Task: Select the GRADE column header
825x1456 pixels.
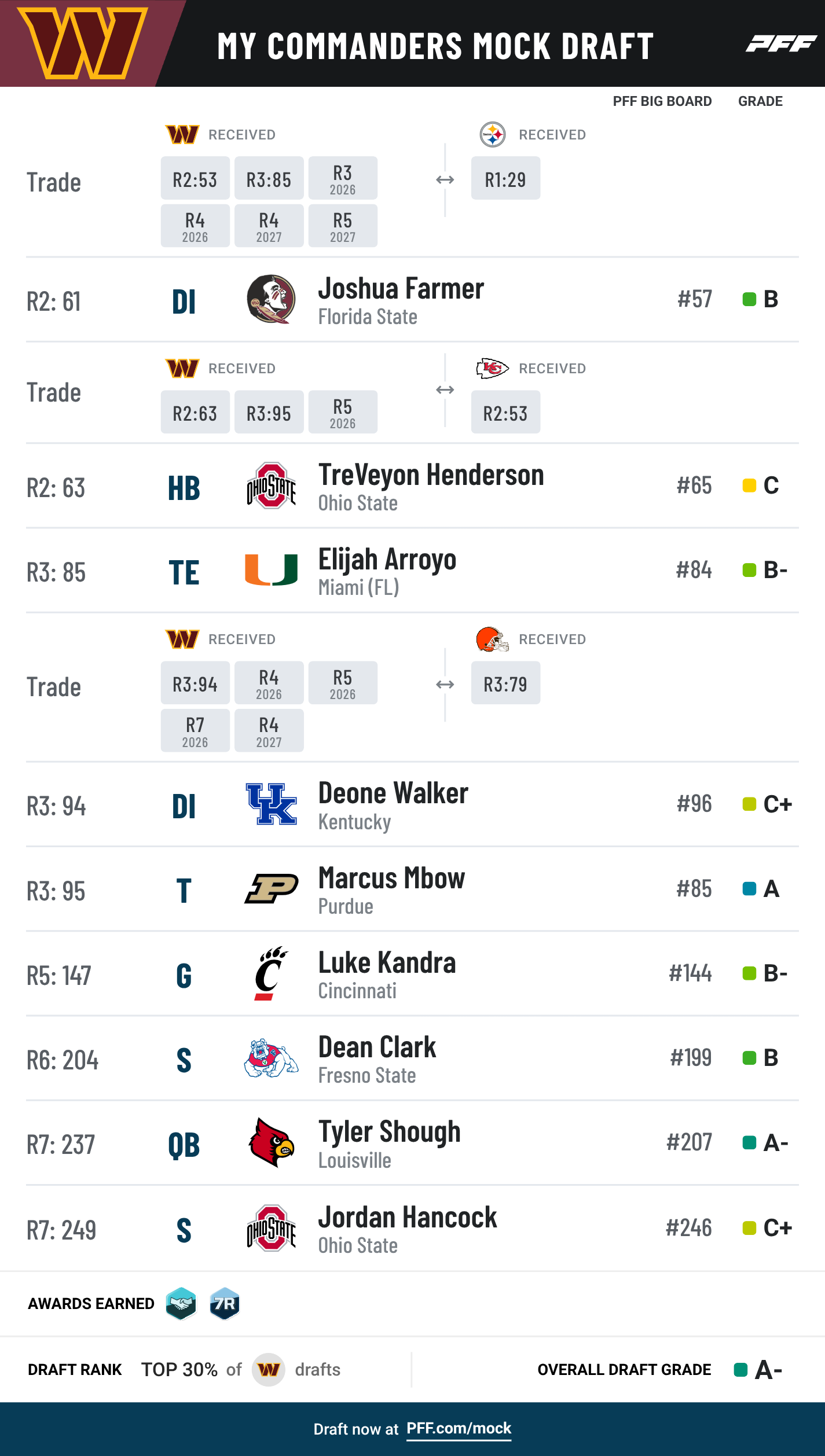Action: coord(760,101)
